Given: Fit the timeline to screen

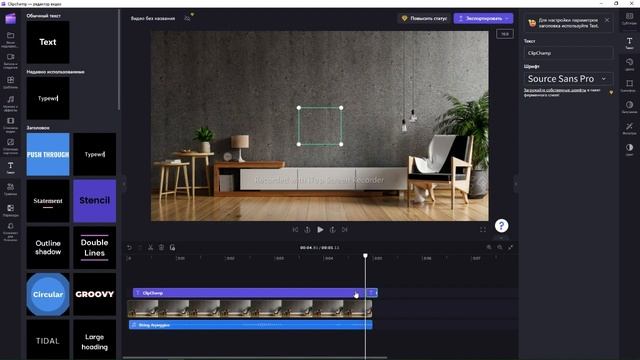Looking at the screenshot, I should 511,247.
